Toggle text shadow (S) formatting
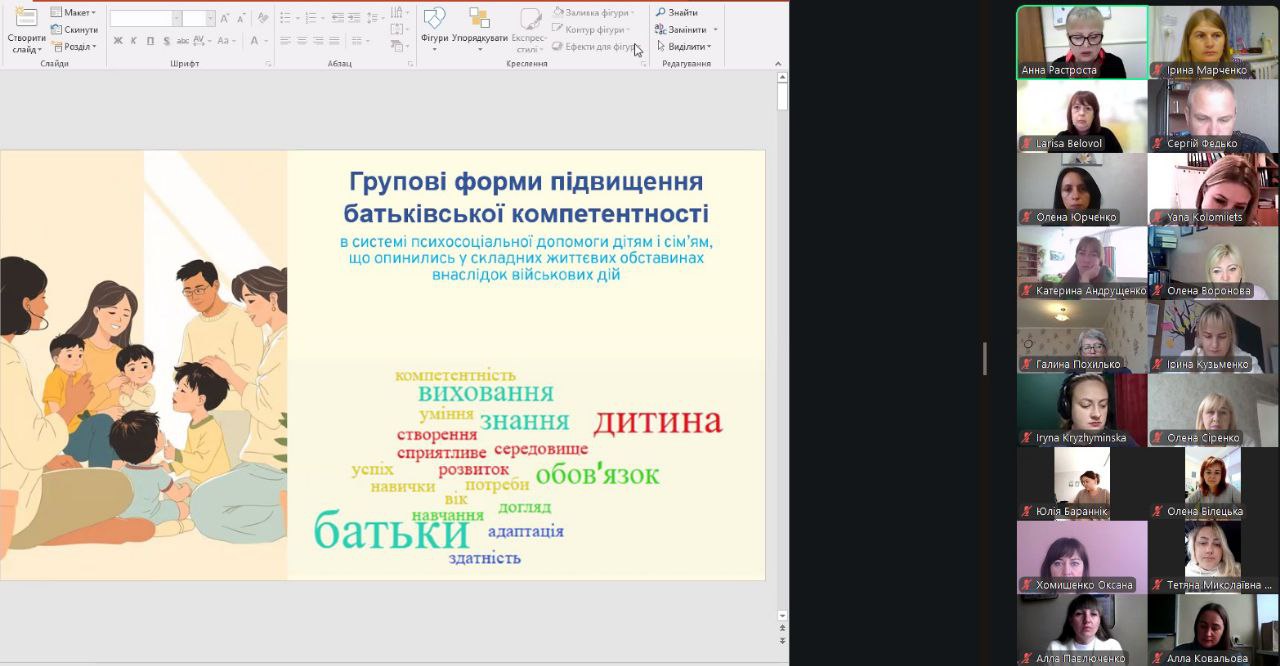This screenshot has width=1280, height=666. (166, 41)
